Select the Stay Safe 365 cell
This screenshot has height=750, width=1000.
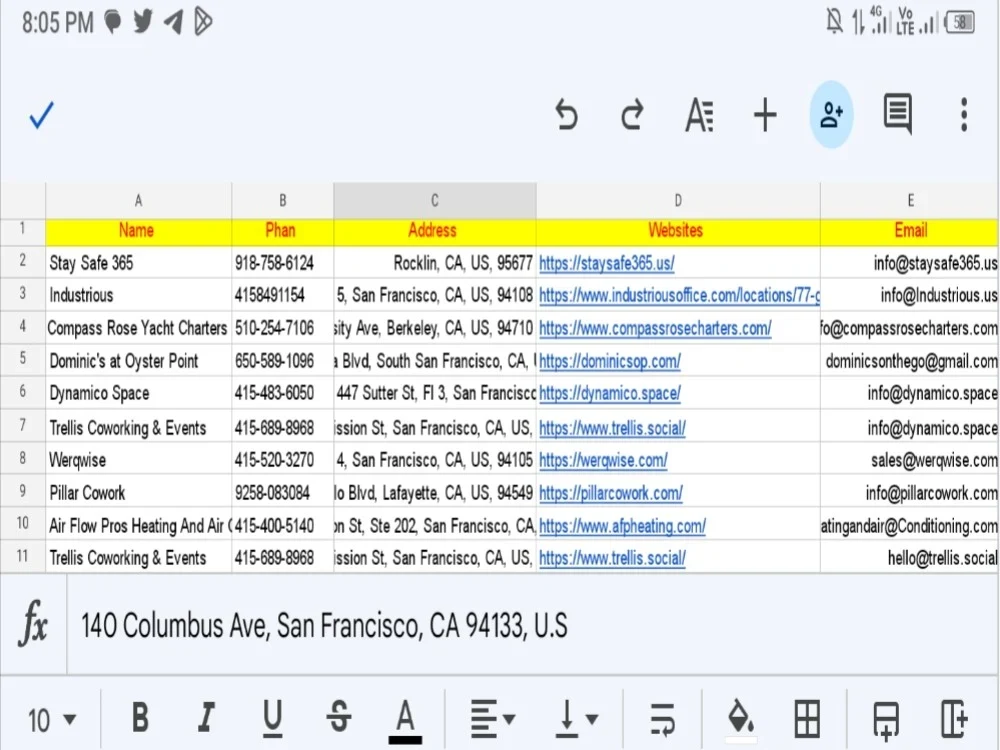click(138, 263)
